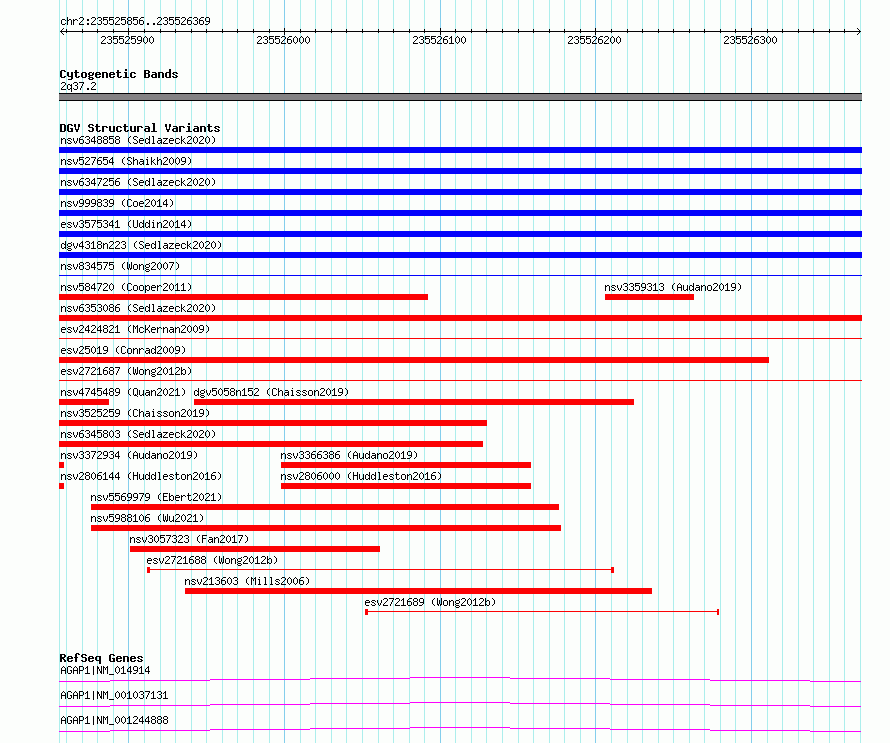This screenshot has width=890, height=743.
Task: Open nsv5988106 (Wu2021) label
Action: [147, 518]
